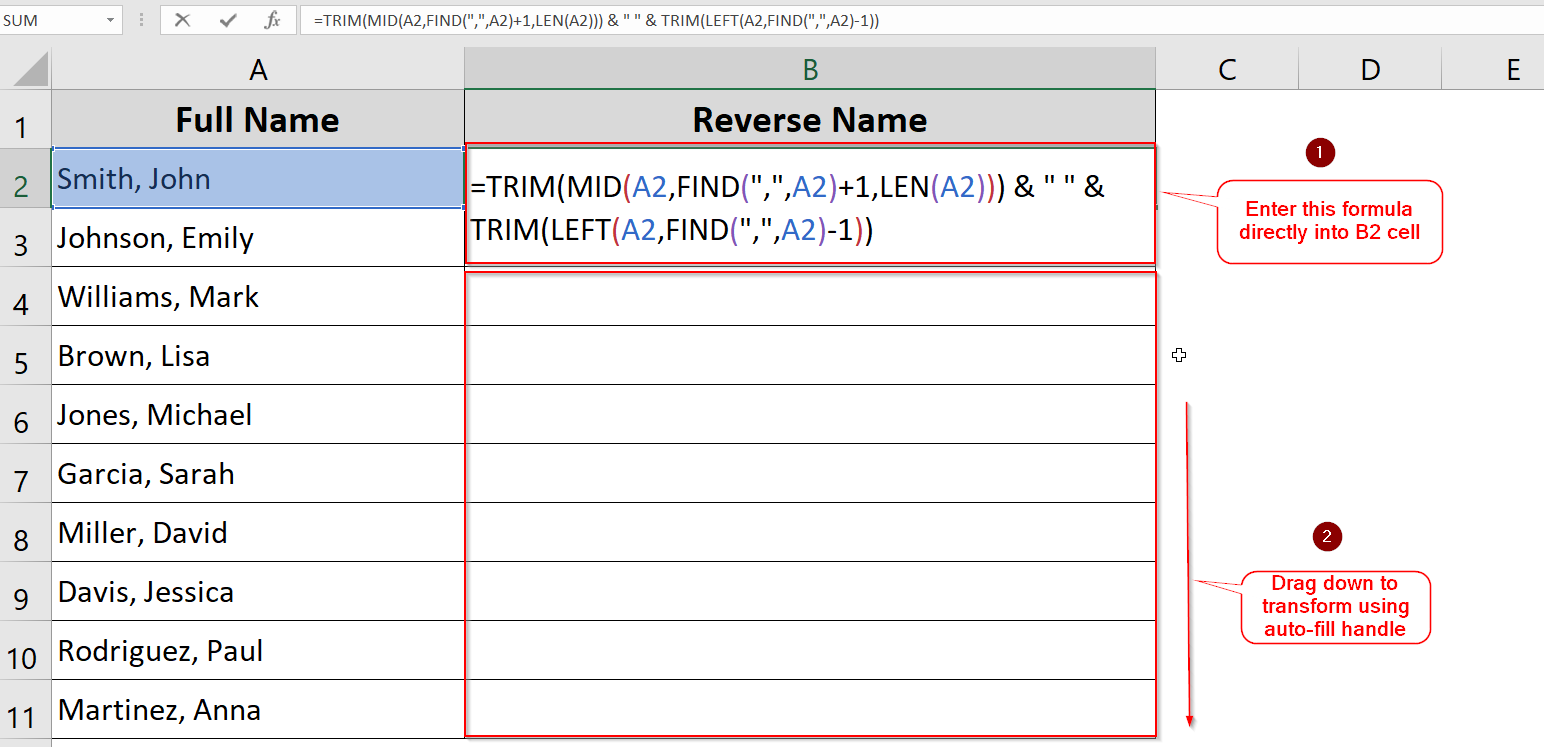This screenshot has width=1544, height=747.
Task: Select the 'Garcia, Sarah' cell
Action: (258, 473)
